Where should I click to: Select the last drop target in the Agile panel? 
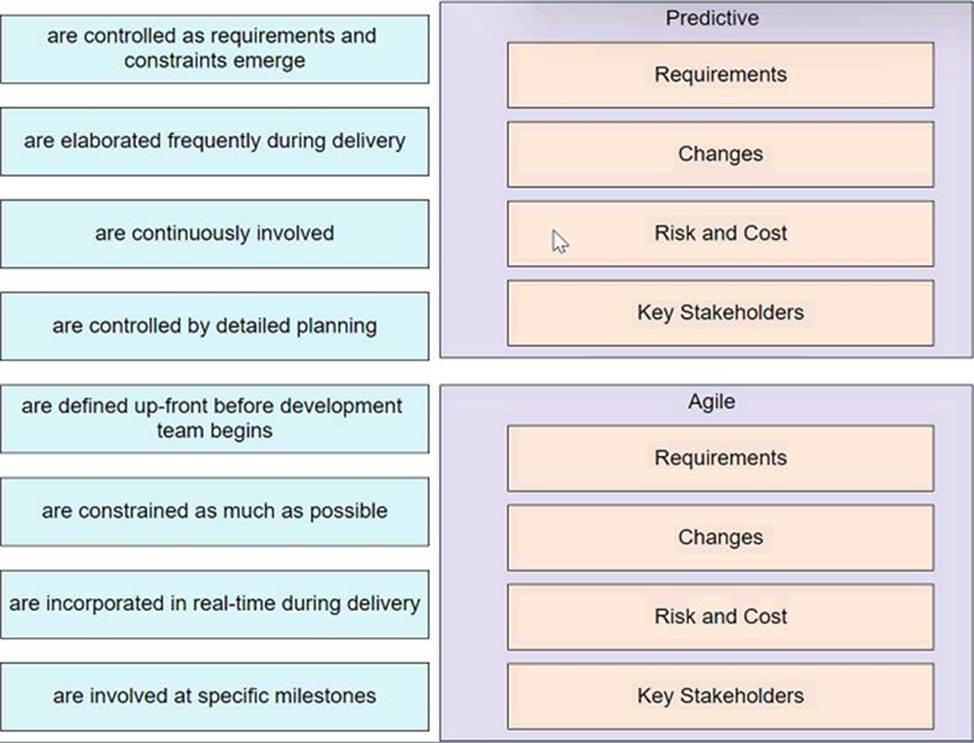pyautogui.click(x=720, y=696)
